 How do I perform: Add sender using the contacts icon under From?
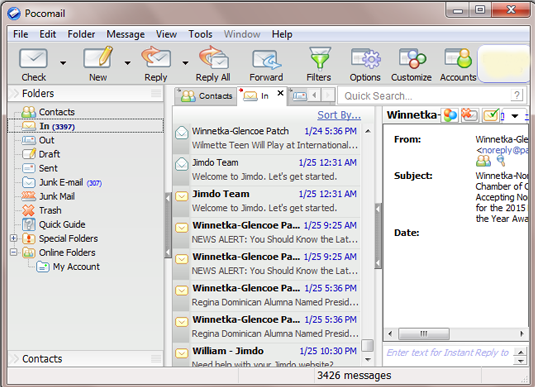[483, 161]
